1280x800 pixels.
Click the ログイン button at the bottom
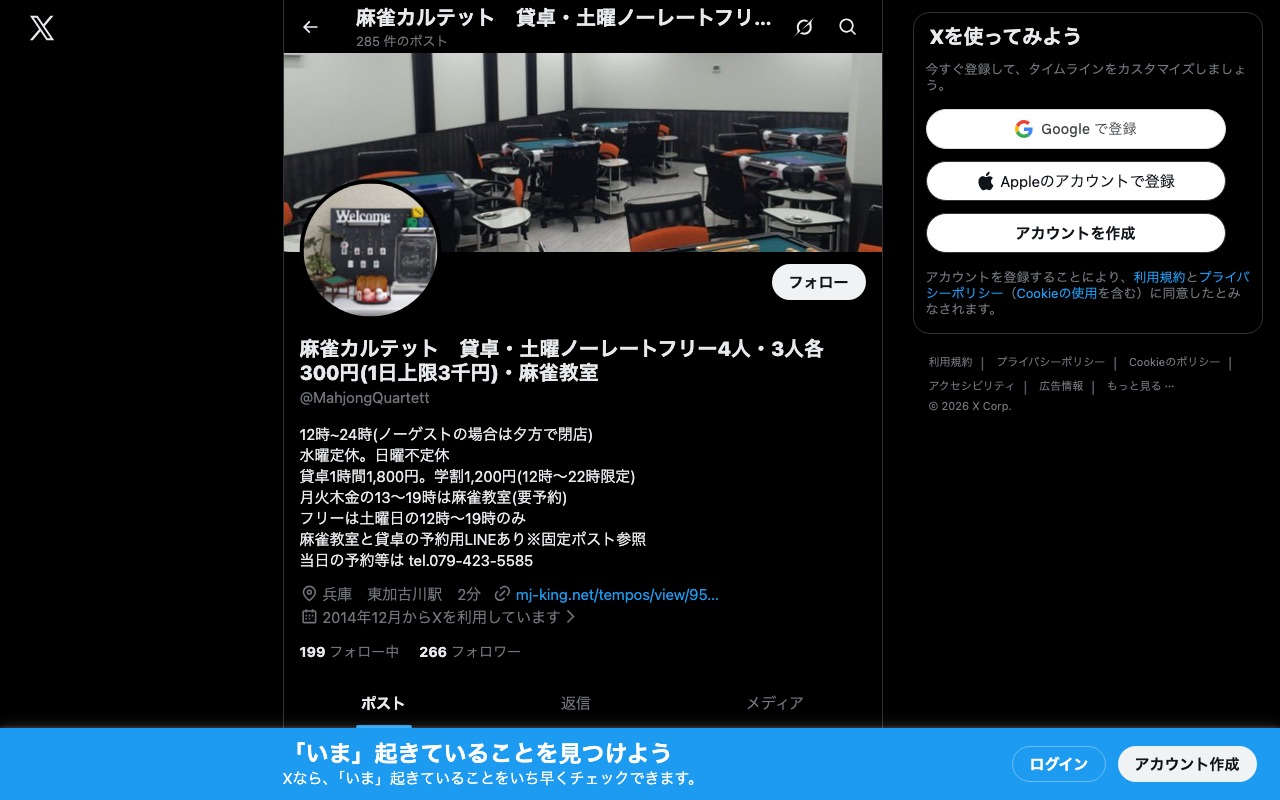point(1058,763)
